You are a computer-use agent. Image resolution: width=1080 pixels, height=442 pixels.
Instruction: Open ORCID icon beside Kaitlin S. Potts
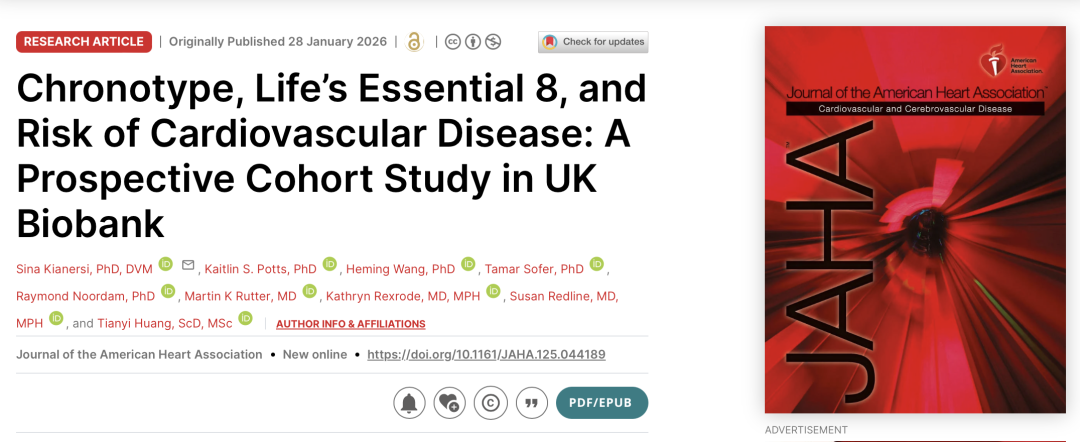point(330,265)
